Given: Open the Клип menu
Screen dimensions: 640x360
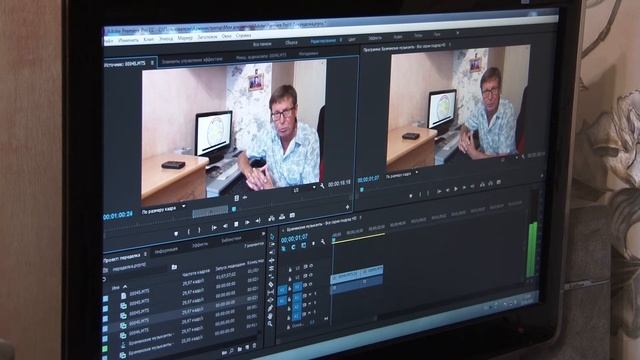Looking at the screenshot, I should [x=149, y=40].
